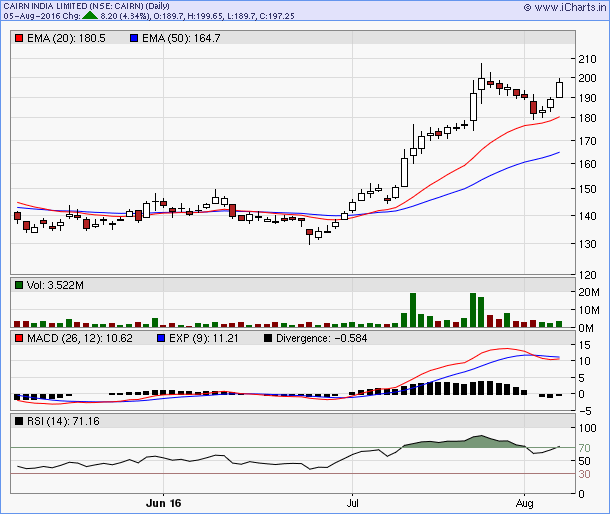Screen dimensions: 610x514
Task: Click the 190 price axis label
Action: click(x=587, y=98)
